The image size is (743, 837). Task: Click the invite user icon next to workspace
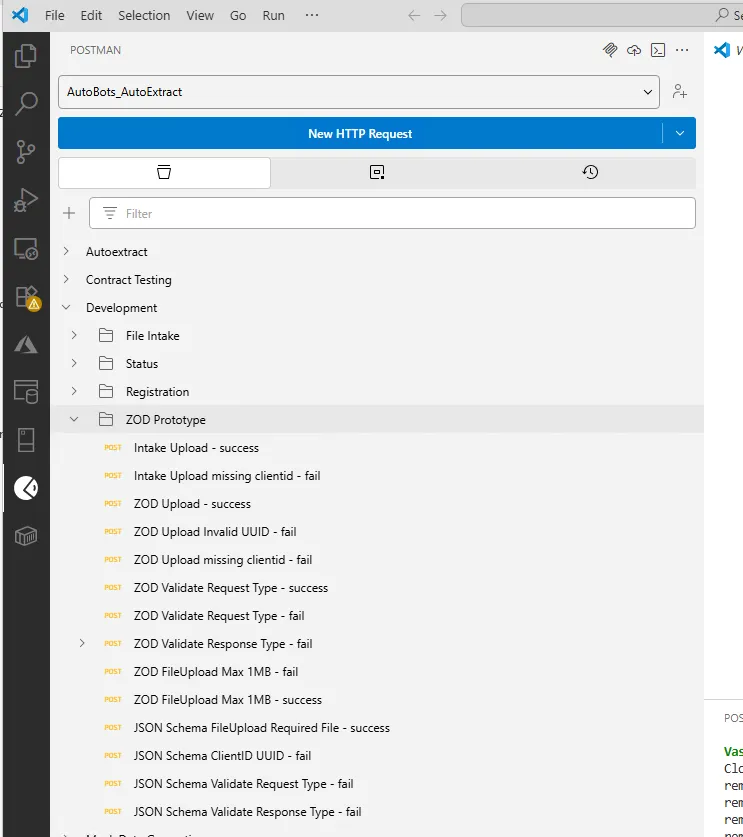tap(679, 91)
